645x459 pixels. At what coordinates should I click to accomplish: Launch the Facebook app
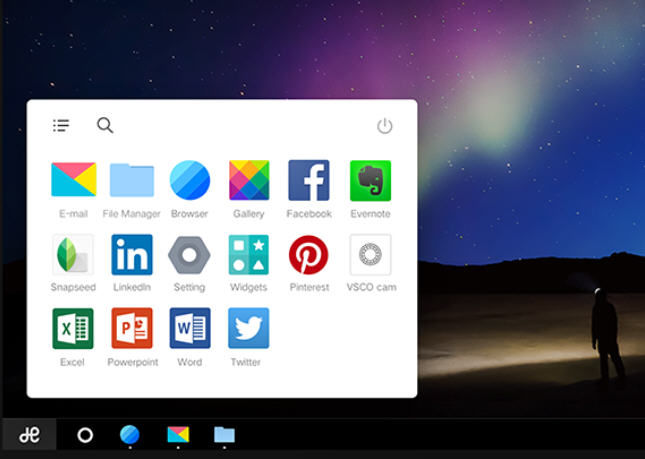point(309,180)
